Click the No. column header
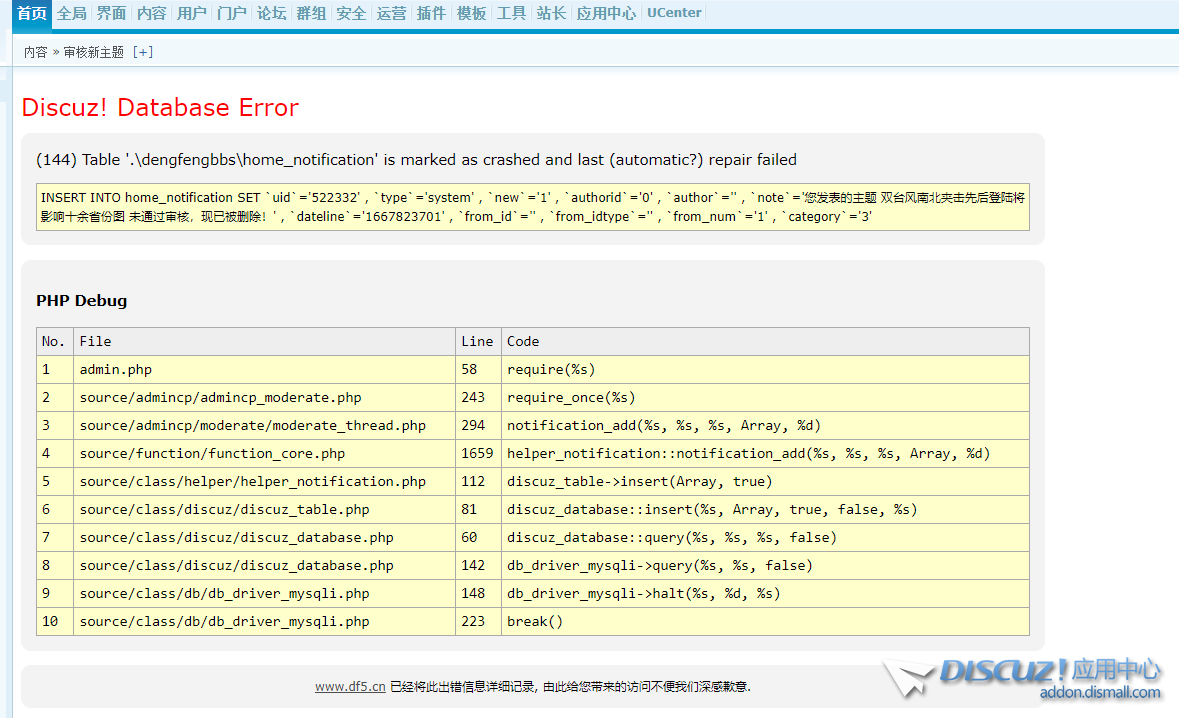This screenshot has width=1179, height=718. pyautogui.click(x=55, y=341)
